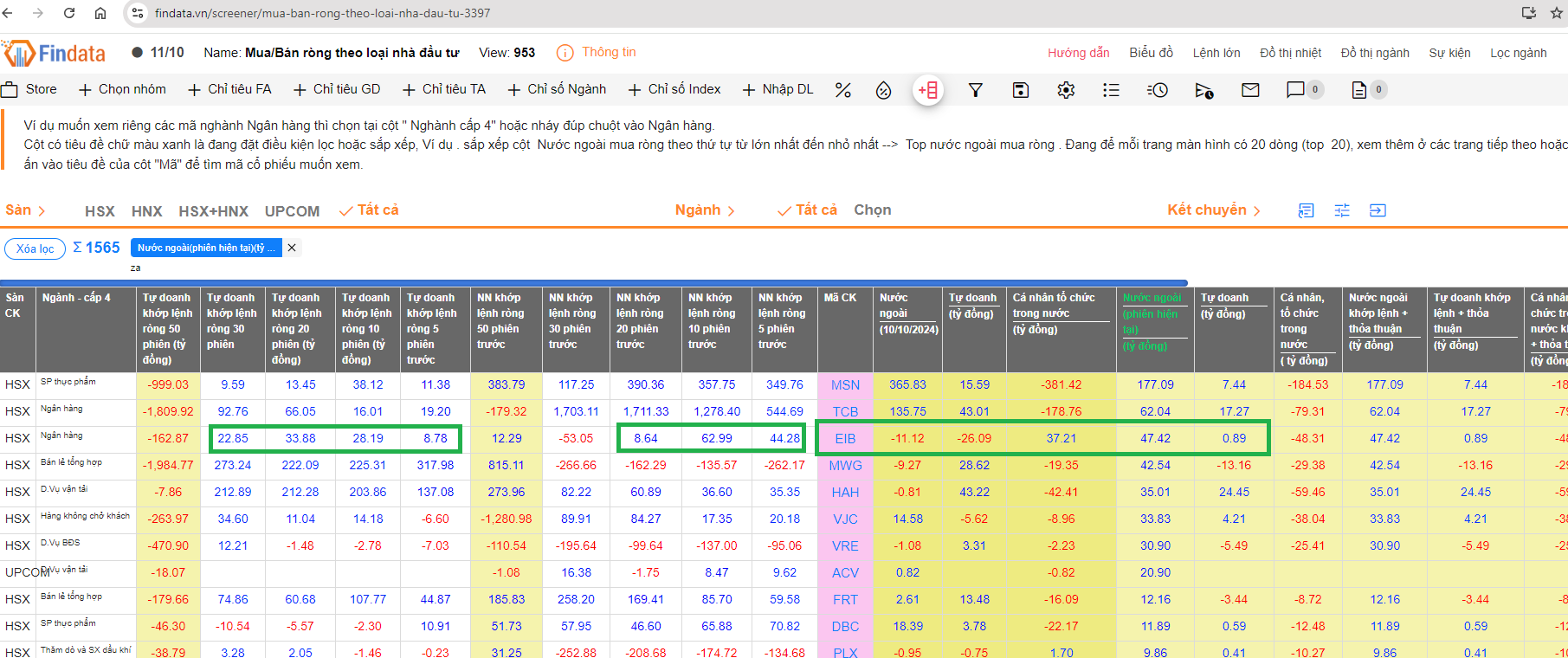Expand the Sàn chevron

[x=42, y=210]
